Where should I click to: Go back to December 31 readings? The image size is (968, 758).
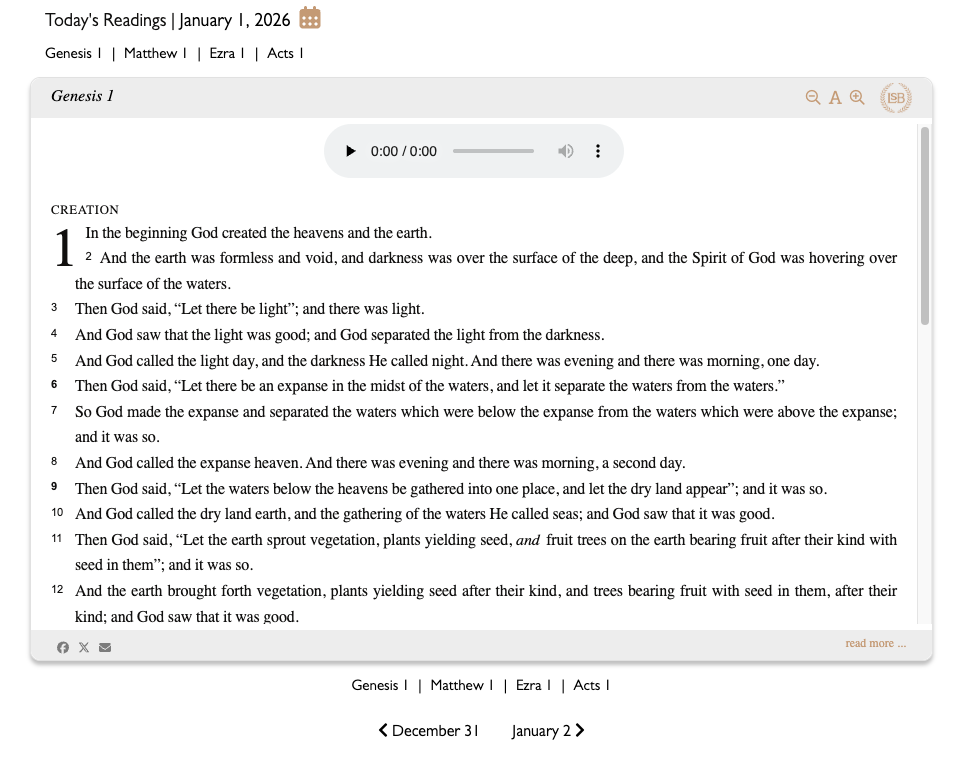pyautogui.click(x=428, y=731)
